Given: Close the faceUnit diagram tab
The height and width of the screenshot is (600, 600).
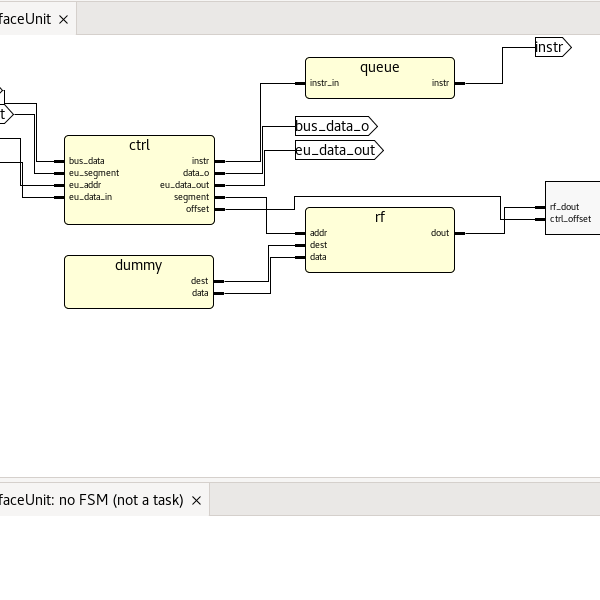Looking at the screenshot, I should [64, 19].
